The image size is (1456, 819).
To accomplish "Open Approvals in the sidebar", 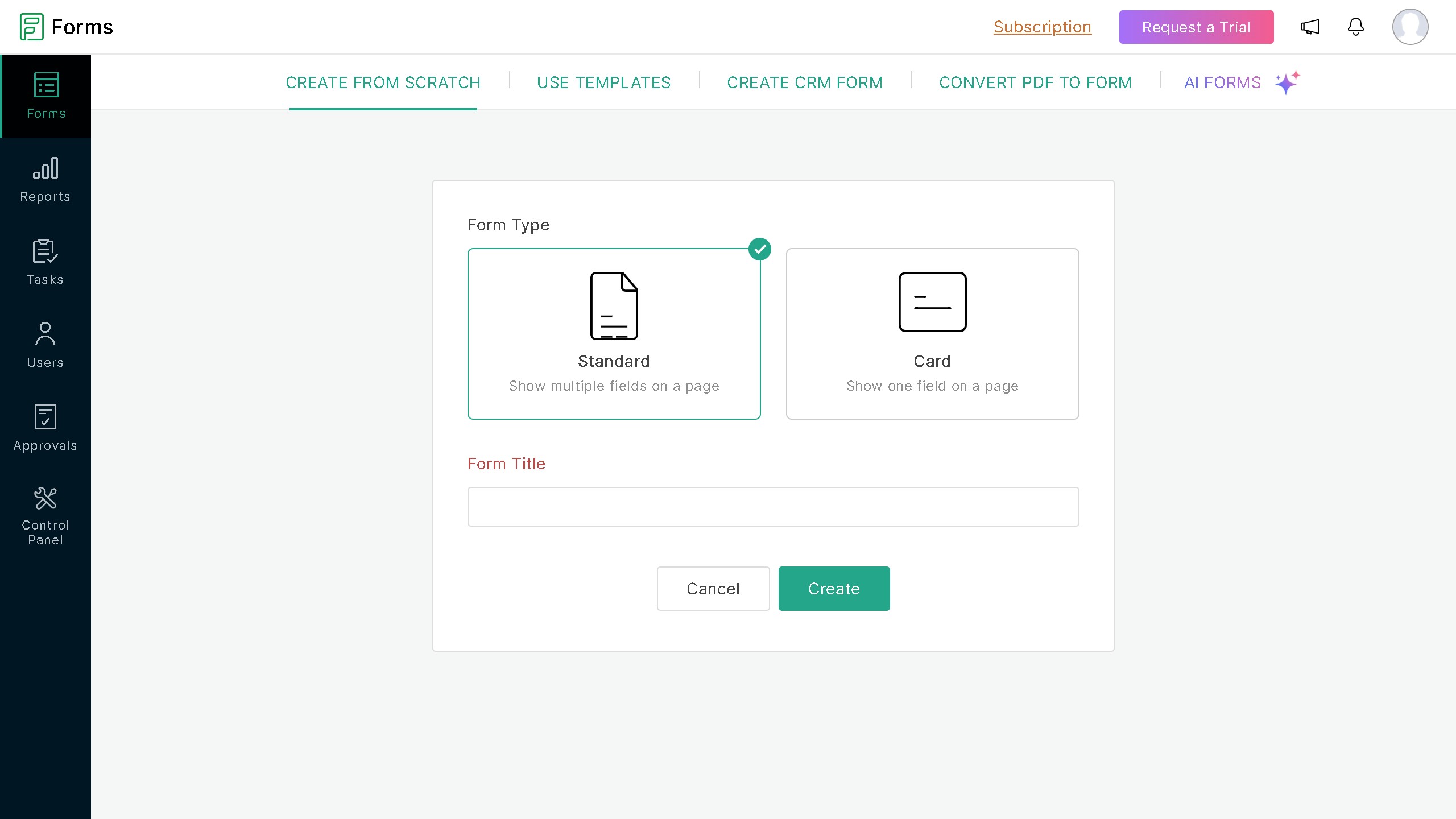I will (x=45, y=428).
